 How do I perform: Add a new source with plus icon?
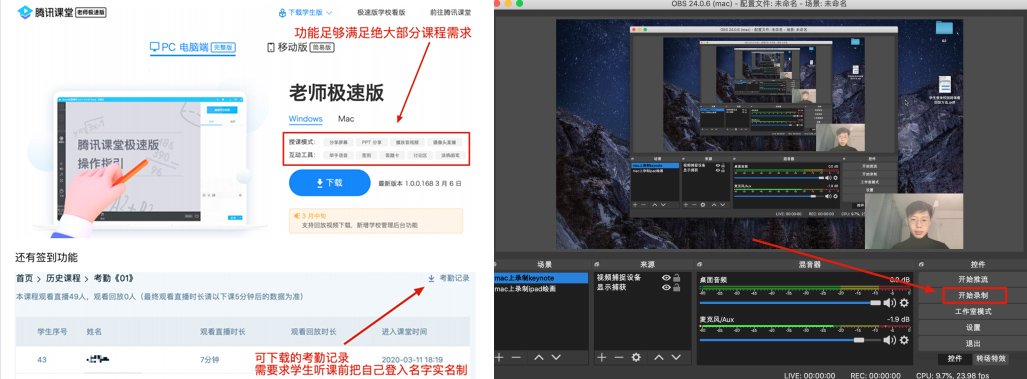(602, 357)
